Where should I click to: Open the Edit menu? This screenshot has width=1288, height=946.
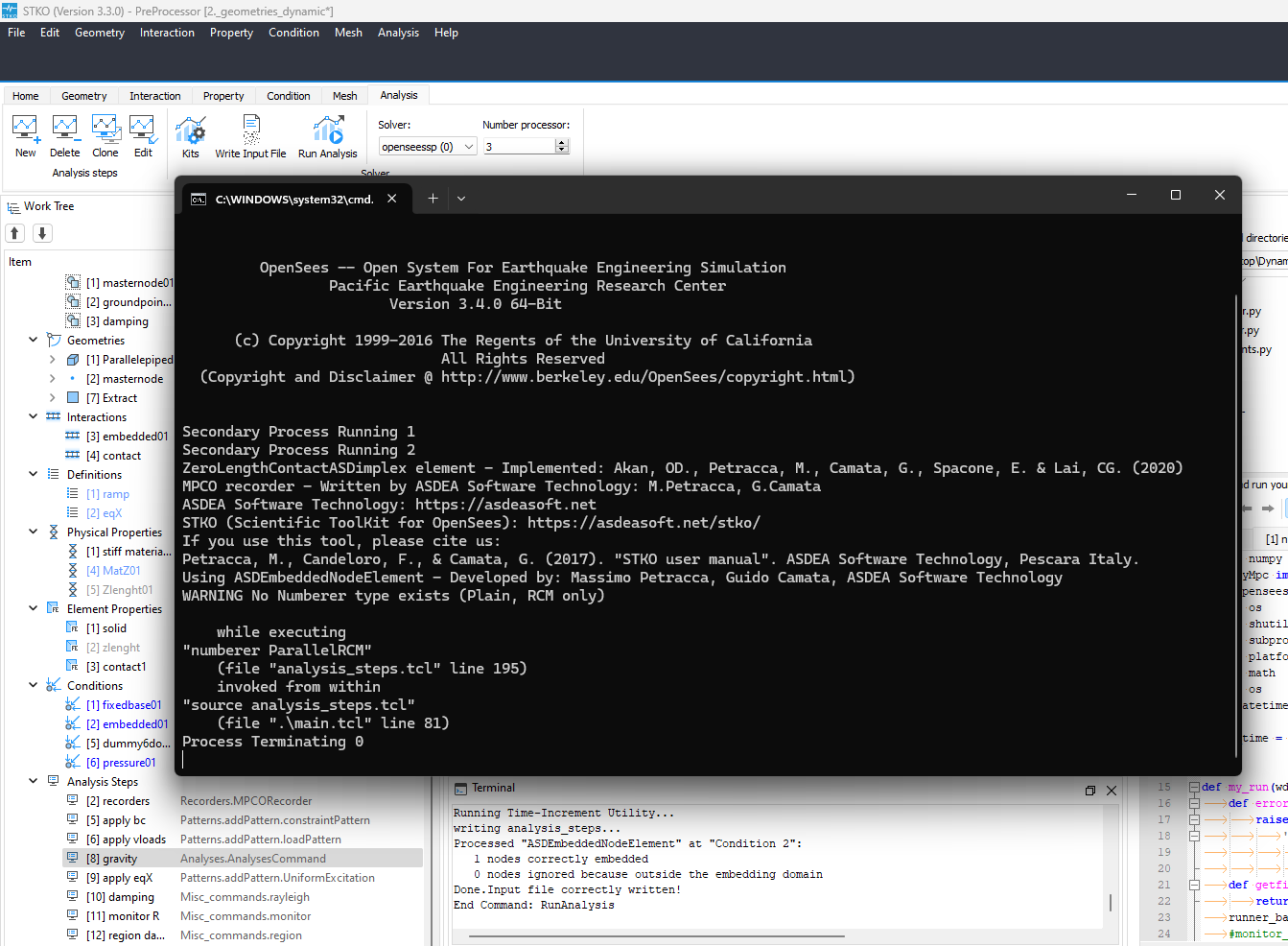(50, 33)
